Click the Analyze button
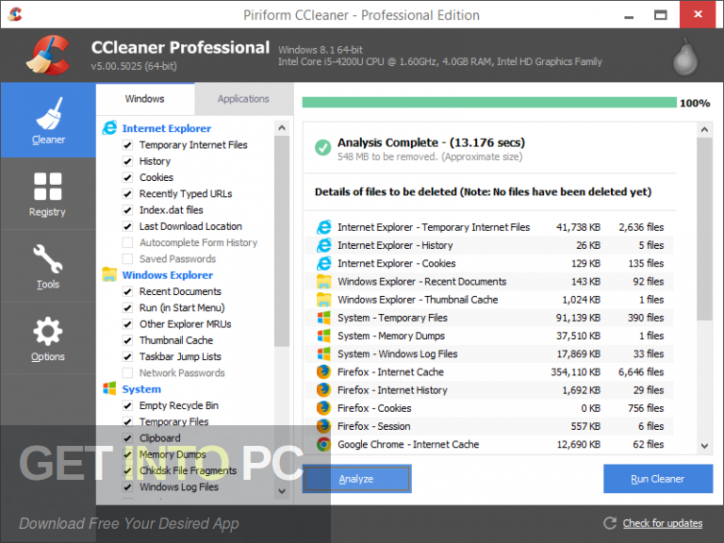Screen dimensions: 724x543 [x=356, y=479]
